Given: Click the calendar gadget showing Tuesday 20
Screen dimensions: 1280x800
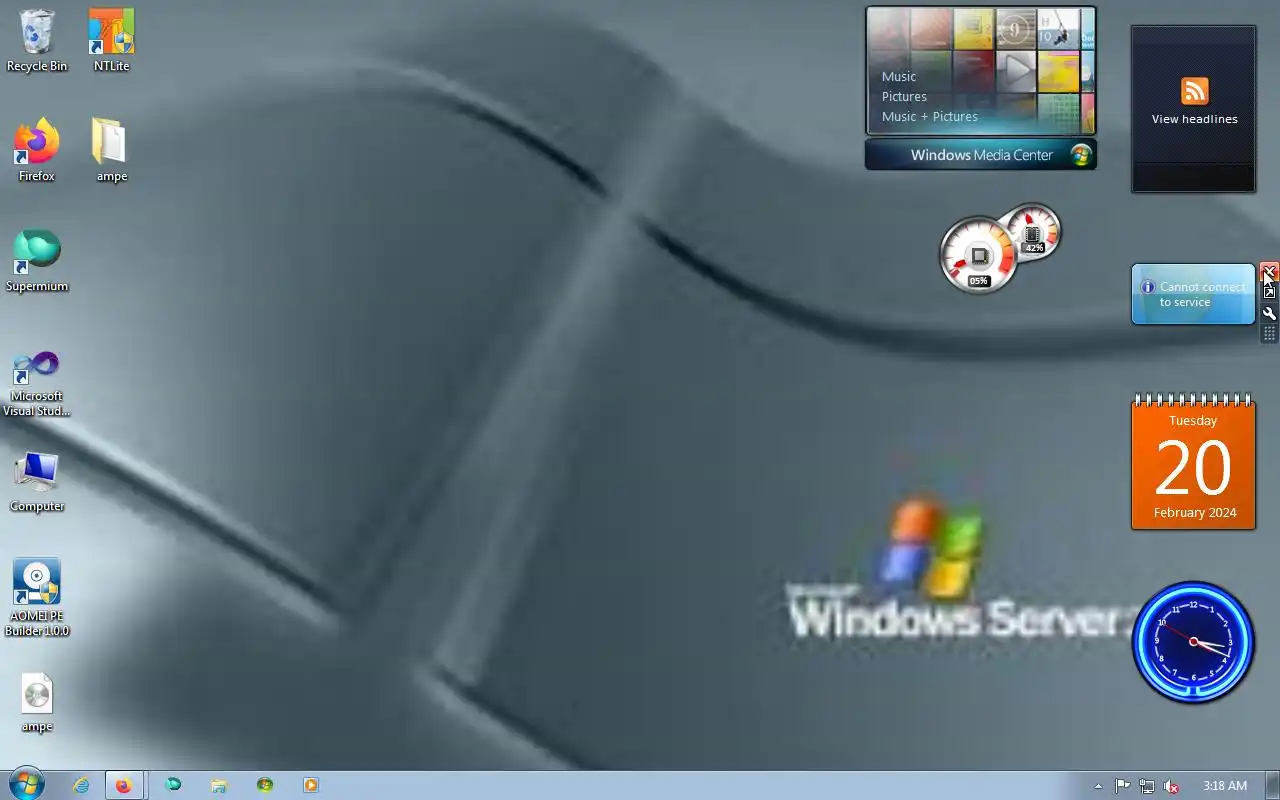Looking at the screenshot, I should point(1193,461).
